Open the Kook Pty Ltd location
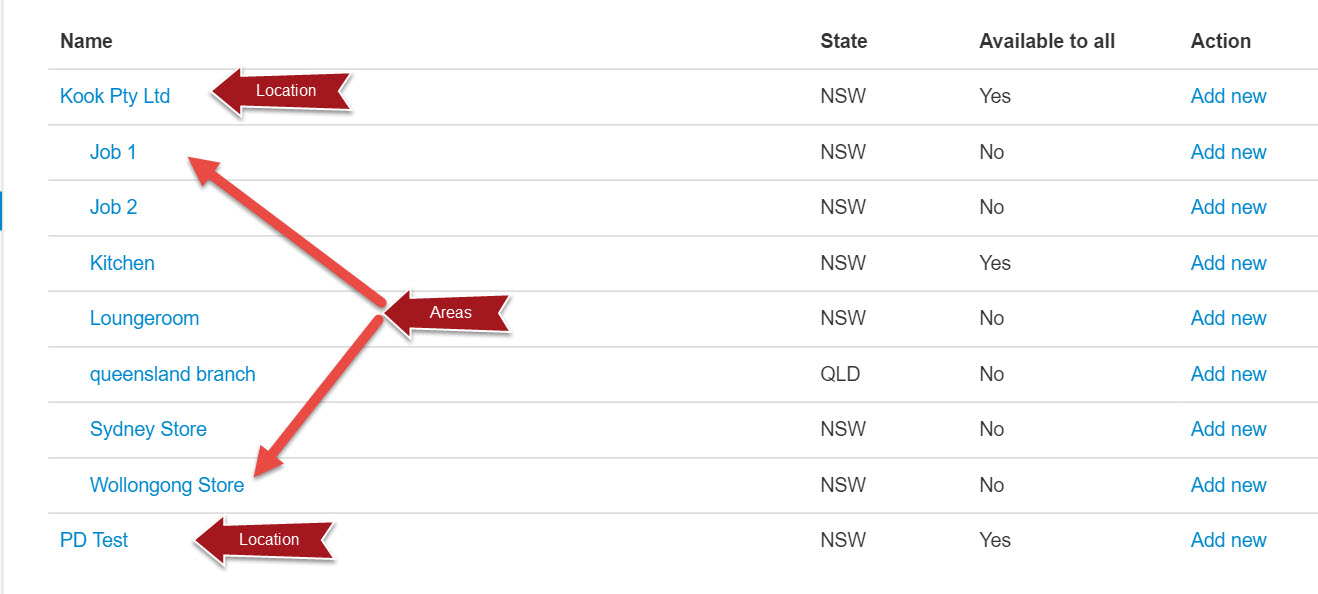1318x594 pixels. tap(115, 96)
